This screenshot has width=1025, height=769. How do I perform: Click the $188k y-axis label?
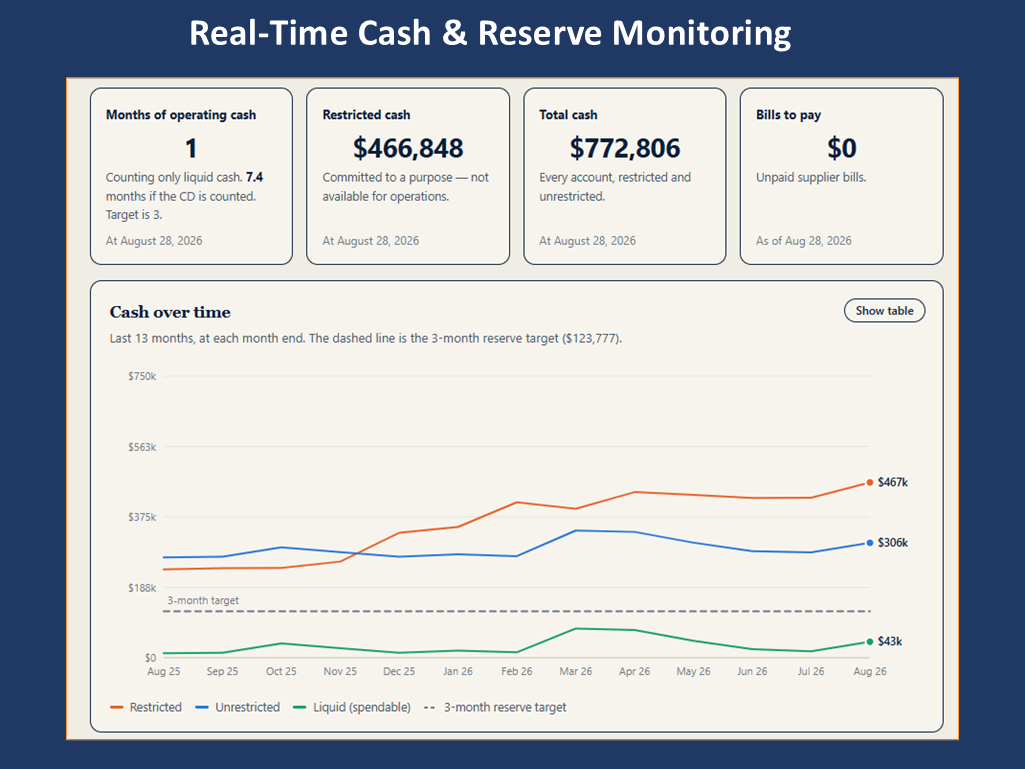point(142,587)
